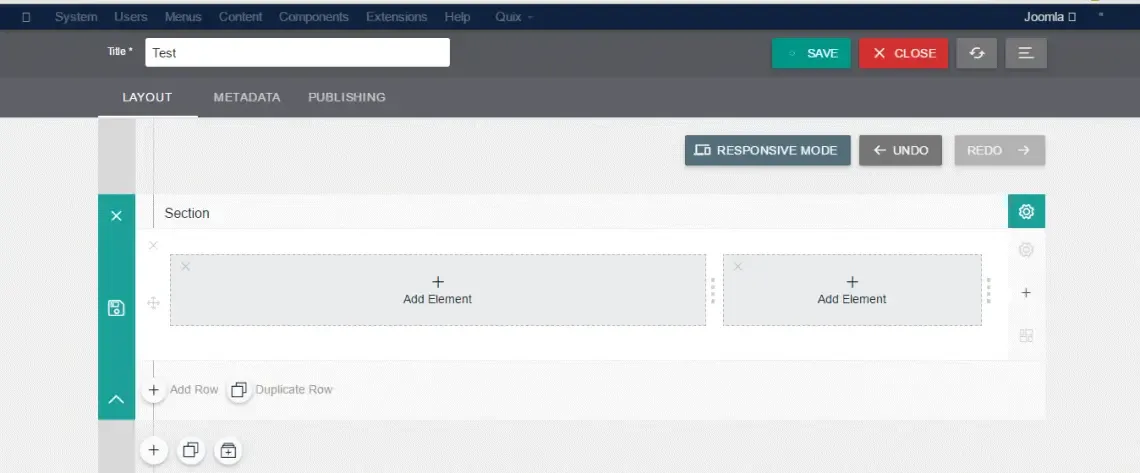Click the green SAVE button
The width and height of the screenshot is (1140, 473).
point(811,53)
